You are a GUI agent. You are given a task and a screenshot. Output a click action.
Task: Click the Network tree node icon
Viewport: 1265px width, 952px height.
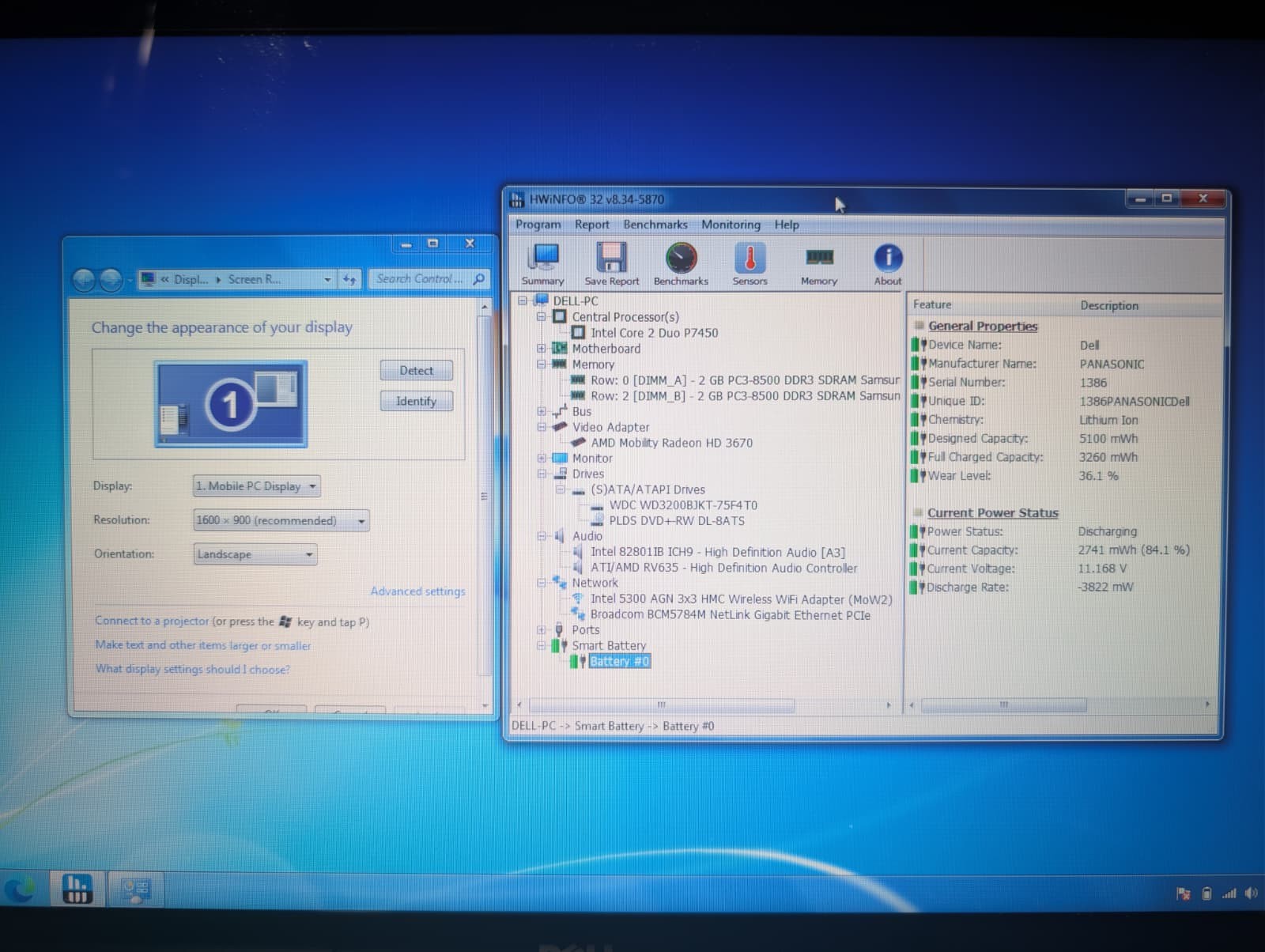click(x=560, y=583)
